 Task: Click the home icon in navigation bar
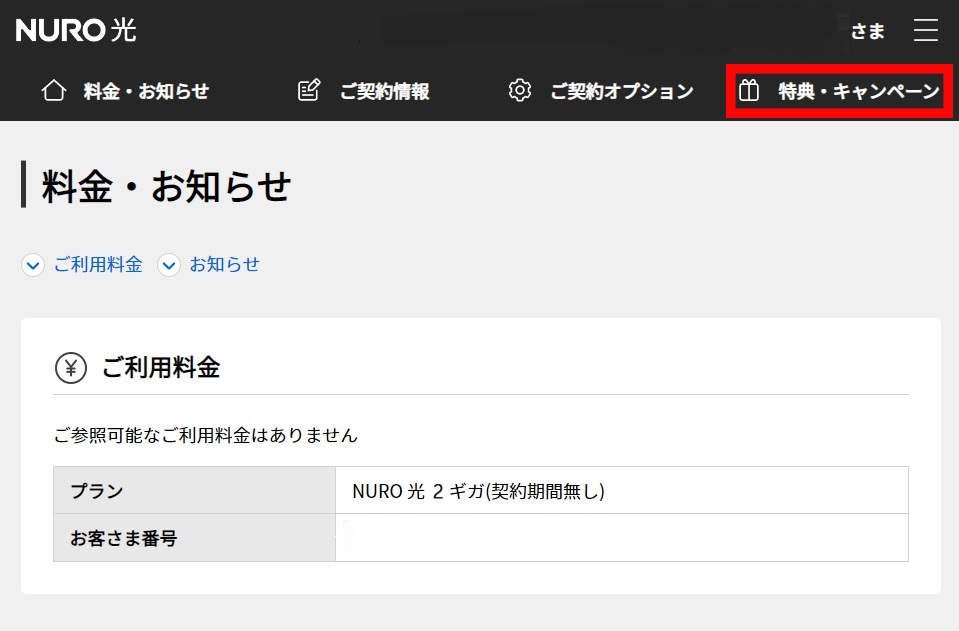[x=53, y=91]
